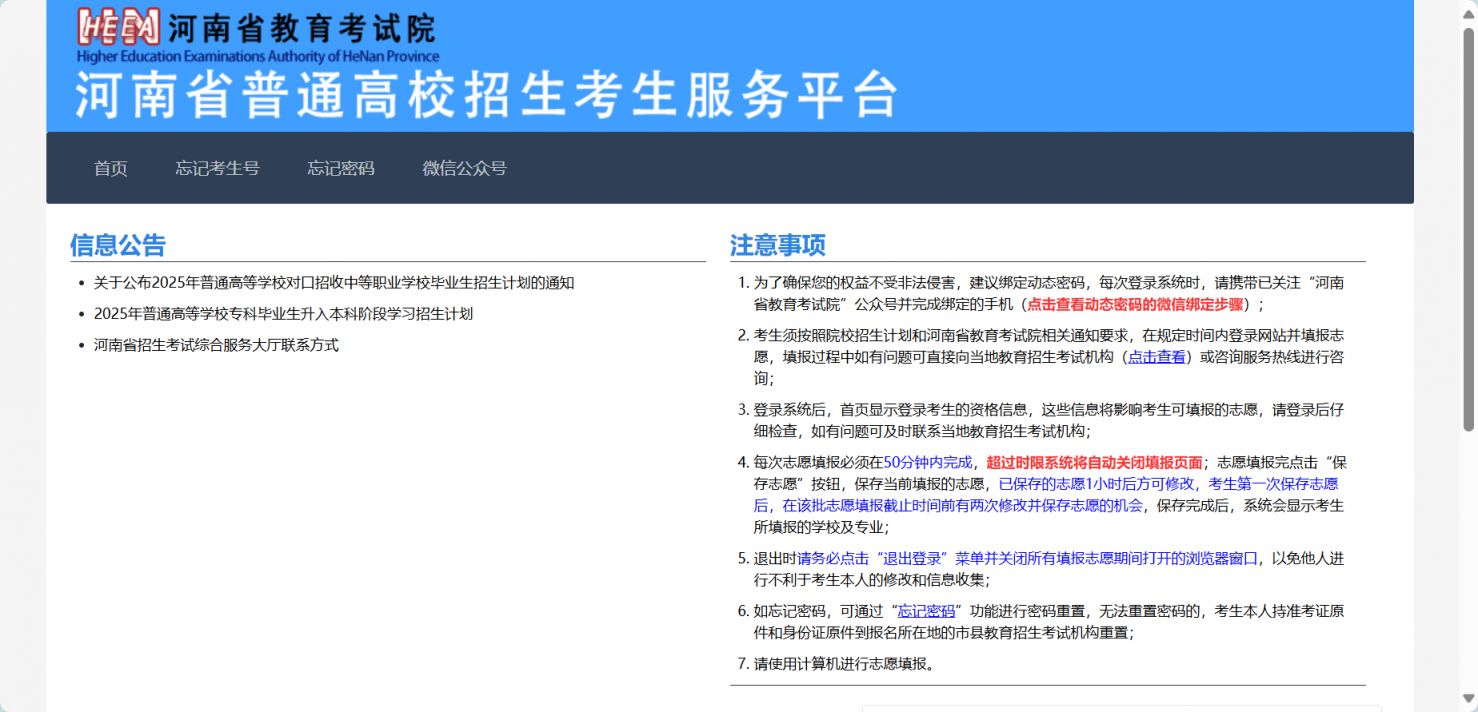
Task: Open the 忘记密码 navigation item
Action: pyautogui.click(x=341, y=168)
